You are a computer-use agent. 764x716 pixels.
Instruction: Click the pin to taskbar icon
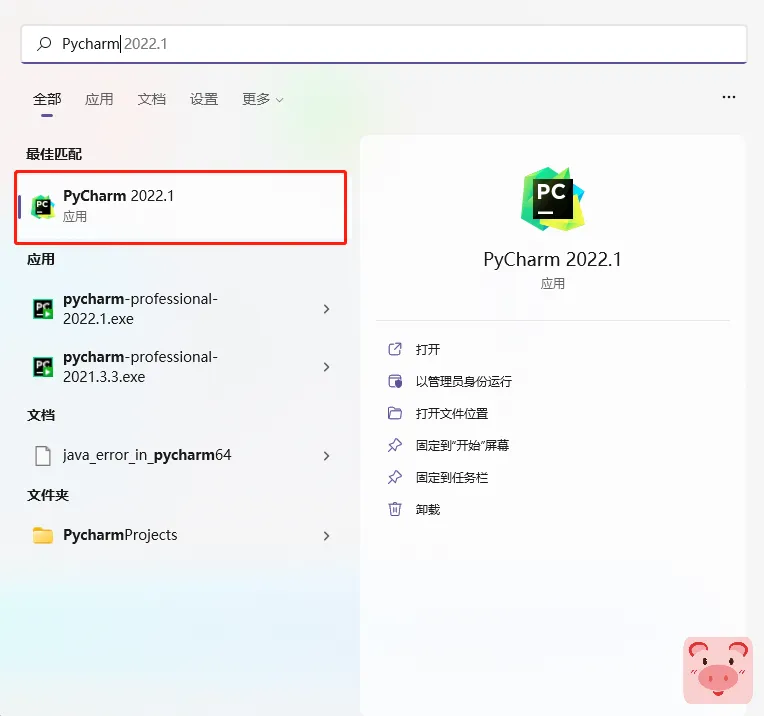click(x=395, y=477)
